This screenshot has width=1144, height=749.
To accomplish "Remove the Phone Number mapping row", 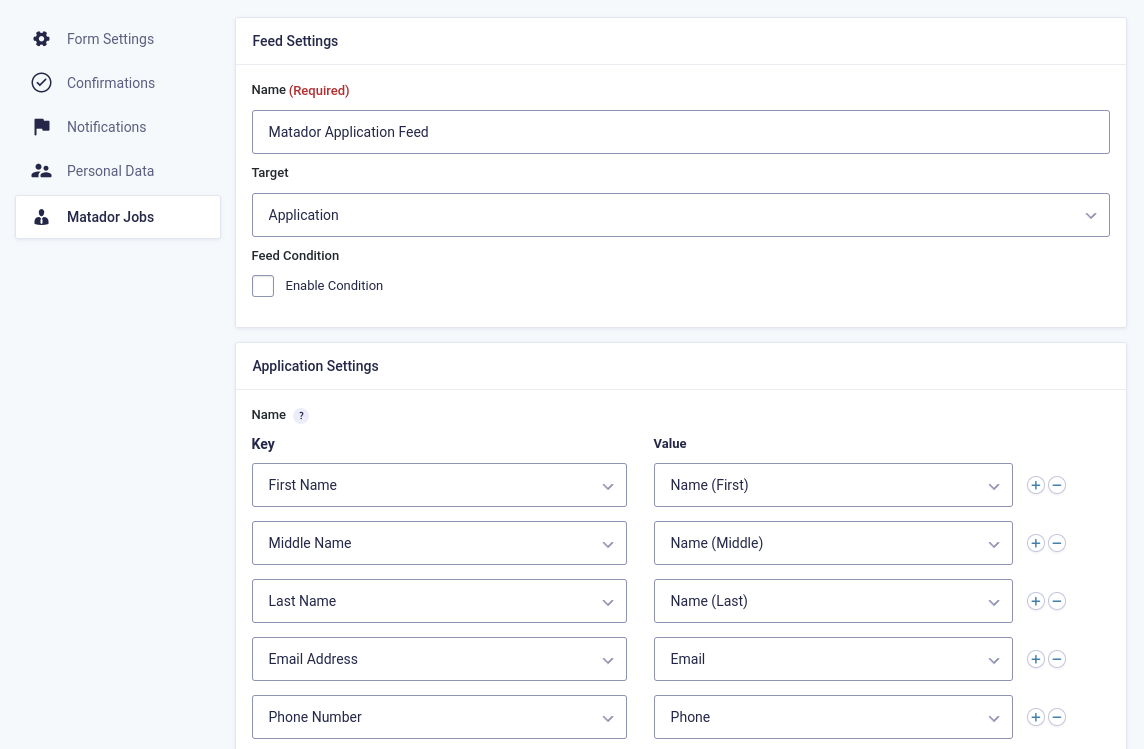I will click(x=1056, y=717).
